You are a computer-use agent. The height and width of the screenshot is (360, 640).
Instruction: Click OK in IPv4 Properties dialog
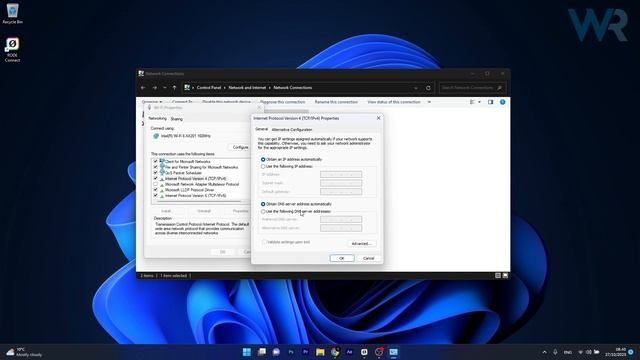[342, 258]
